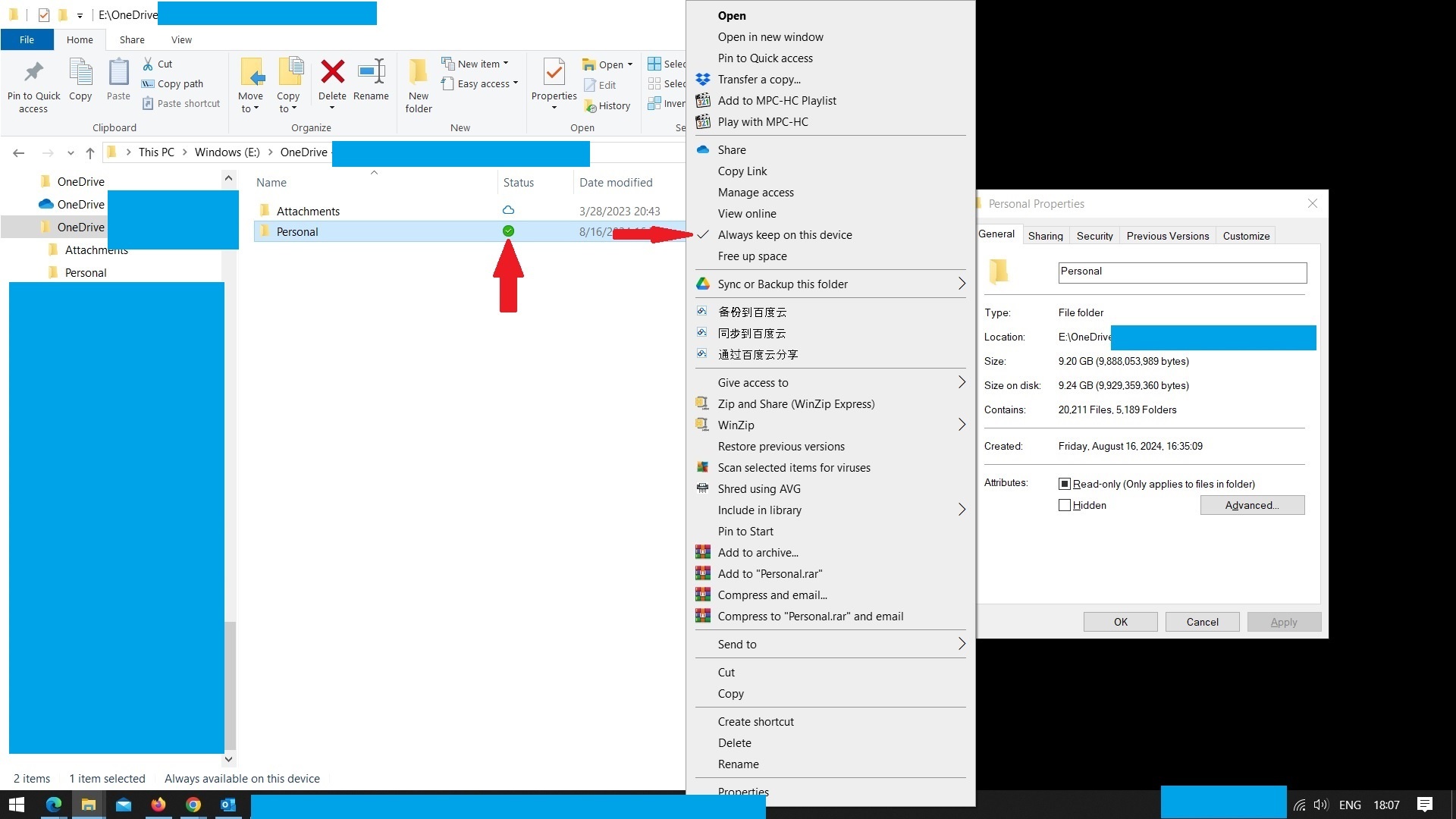
Task: Select Compress to Personal.rar and email
Action: coord(811,616)
